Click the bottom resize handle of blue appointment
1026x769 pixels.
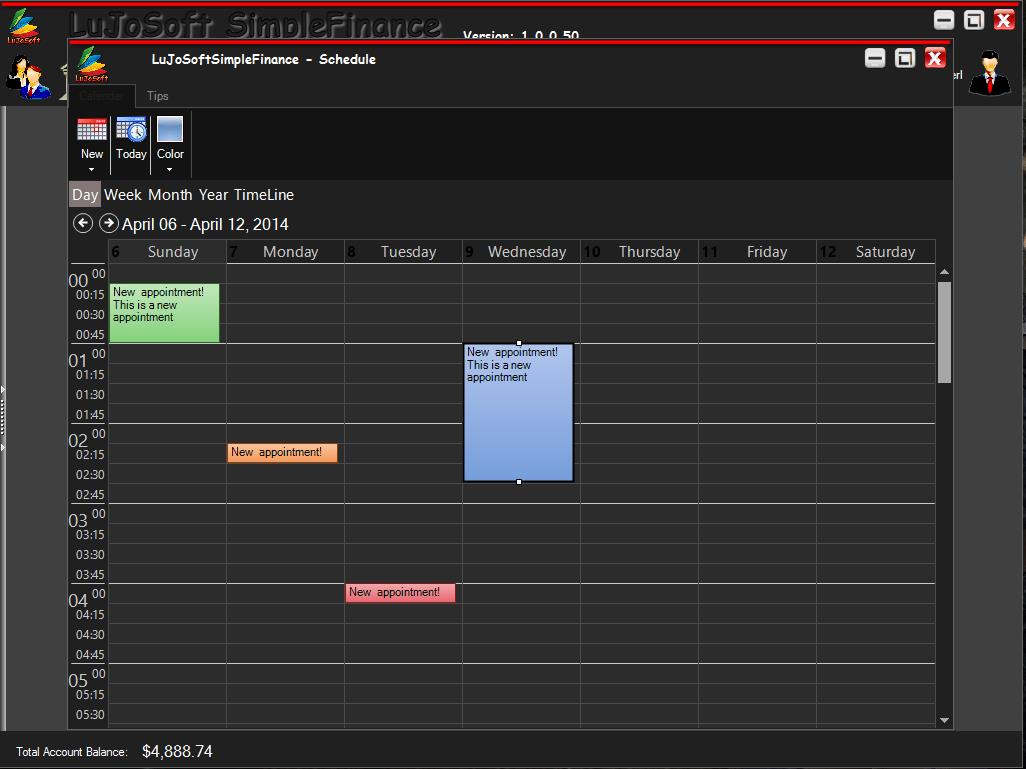click(x=519, y=482)
